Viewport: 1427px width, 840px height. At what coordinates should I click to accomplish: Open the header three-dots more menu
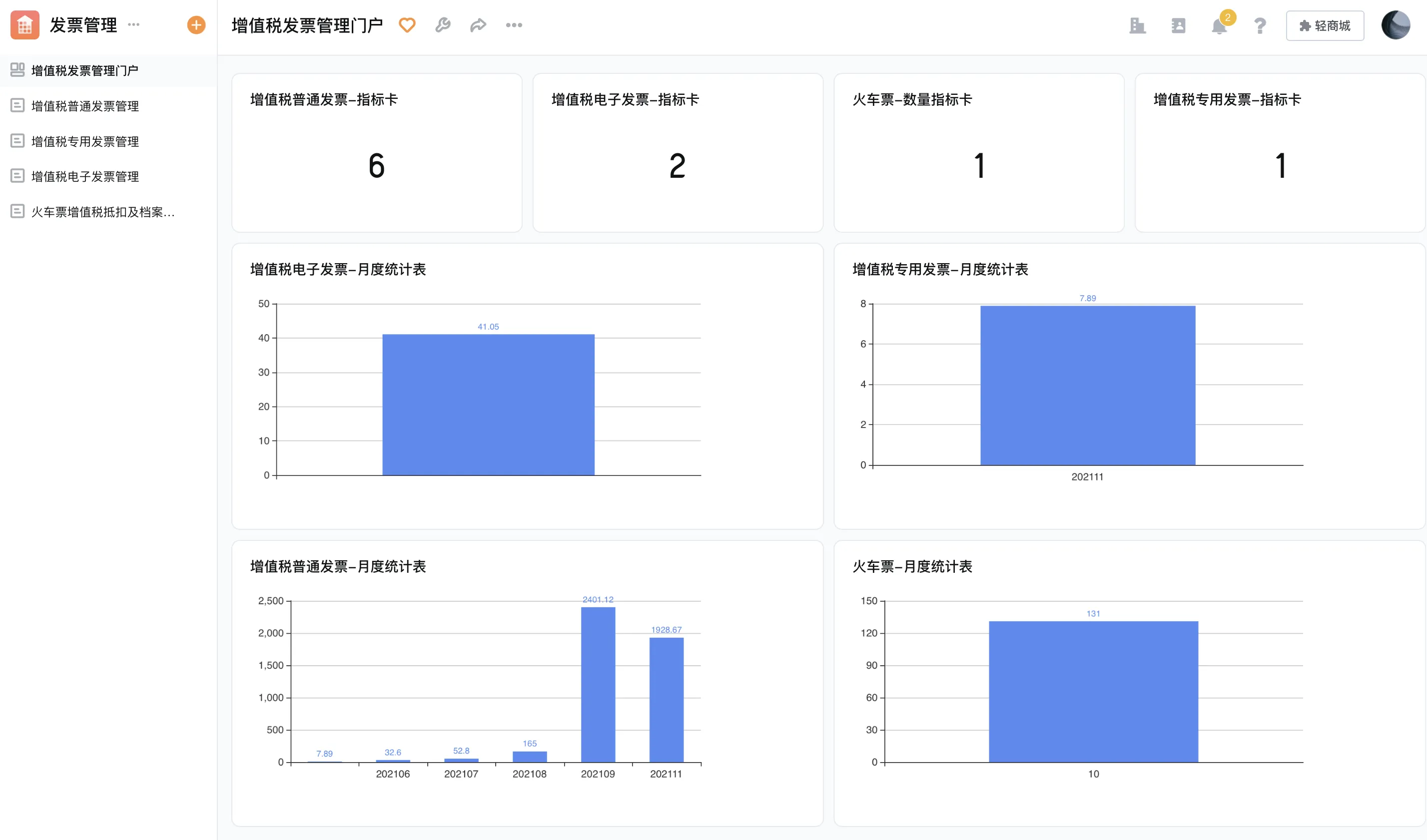pos(514,25)
